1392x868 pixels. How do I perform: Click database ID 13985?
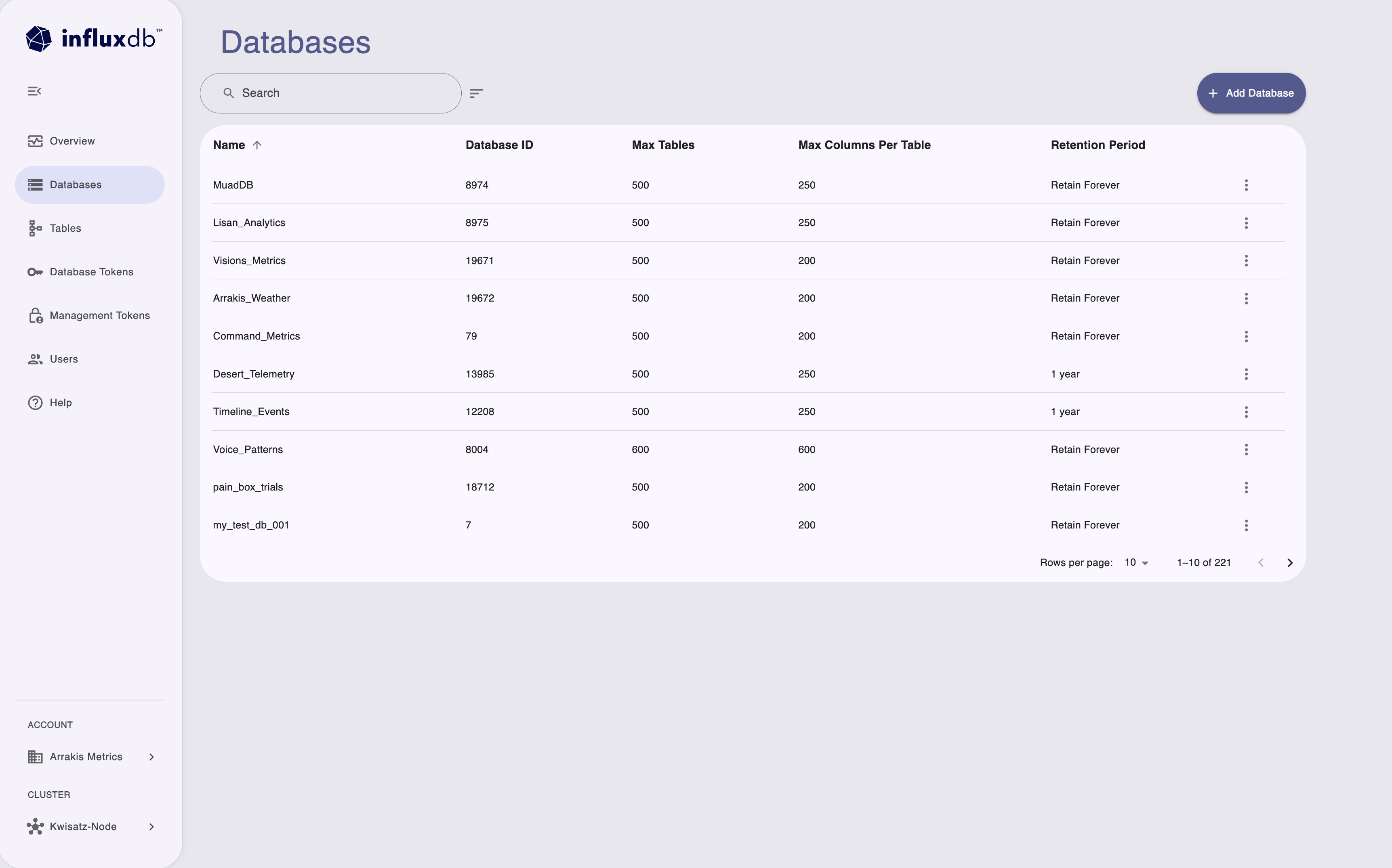click(479, 374)
